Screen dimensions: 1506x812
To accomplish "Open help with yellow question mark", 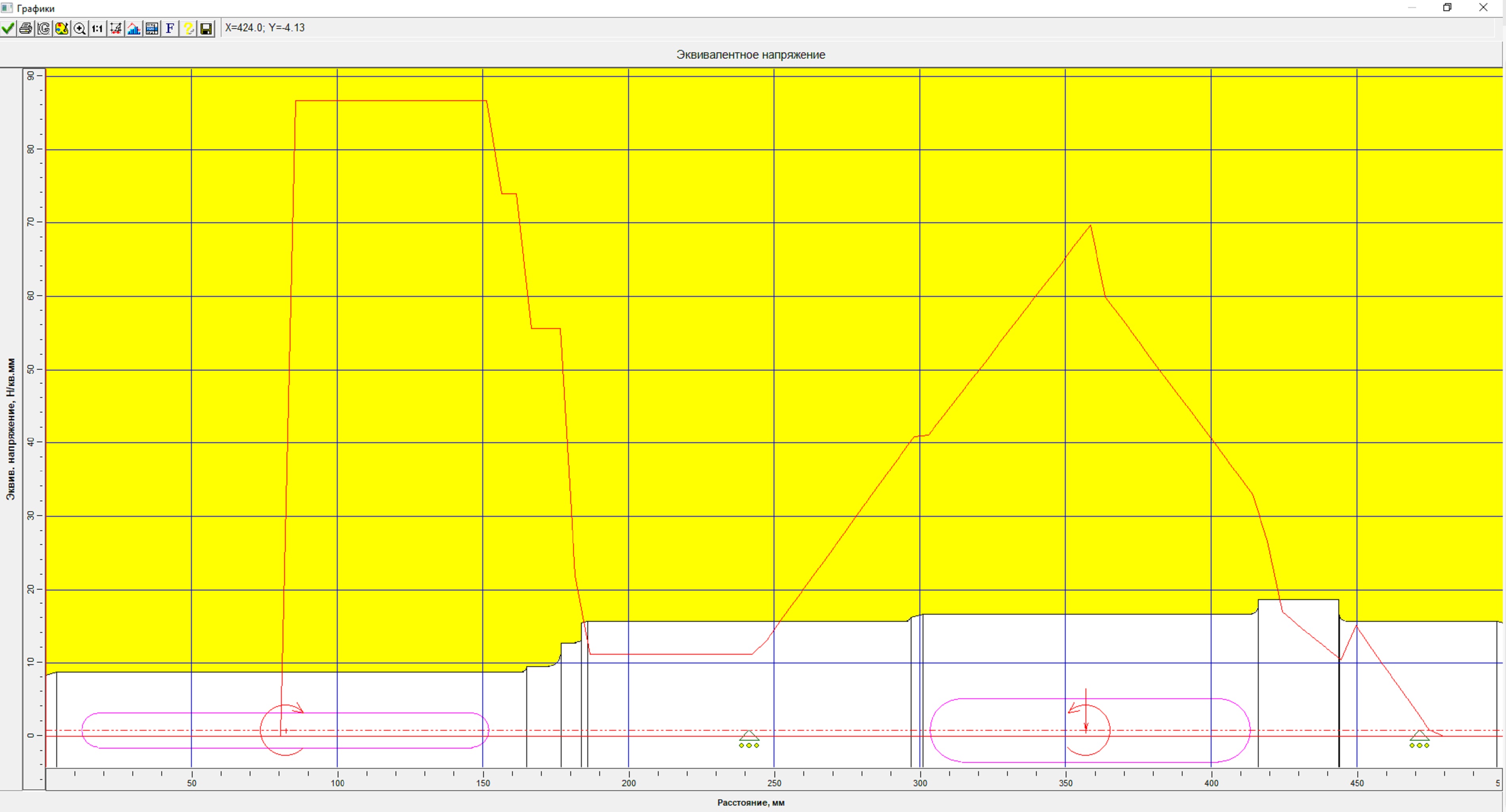I will pyautogui.click(x=188, y=28).
